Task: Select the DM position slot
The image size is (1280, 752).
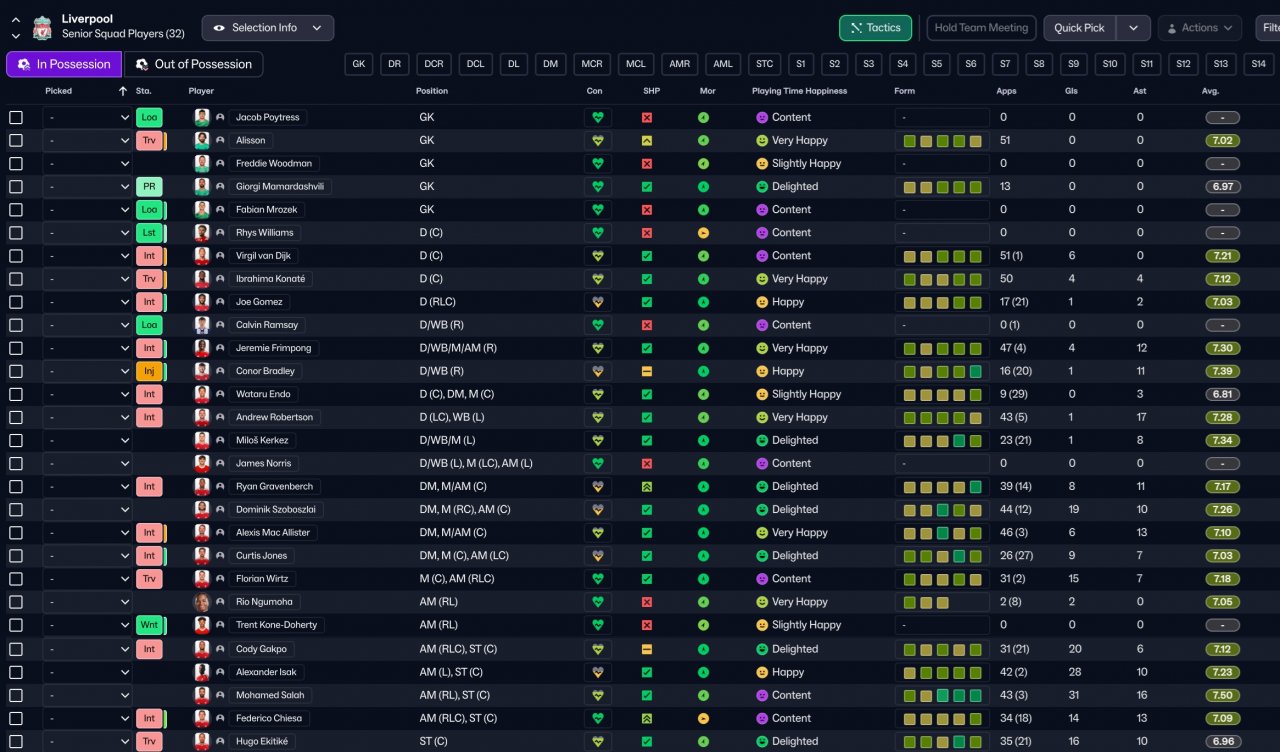Action: (550, 64)
